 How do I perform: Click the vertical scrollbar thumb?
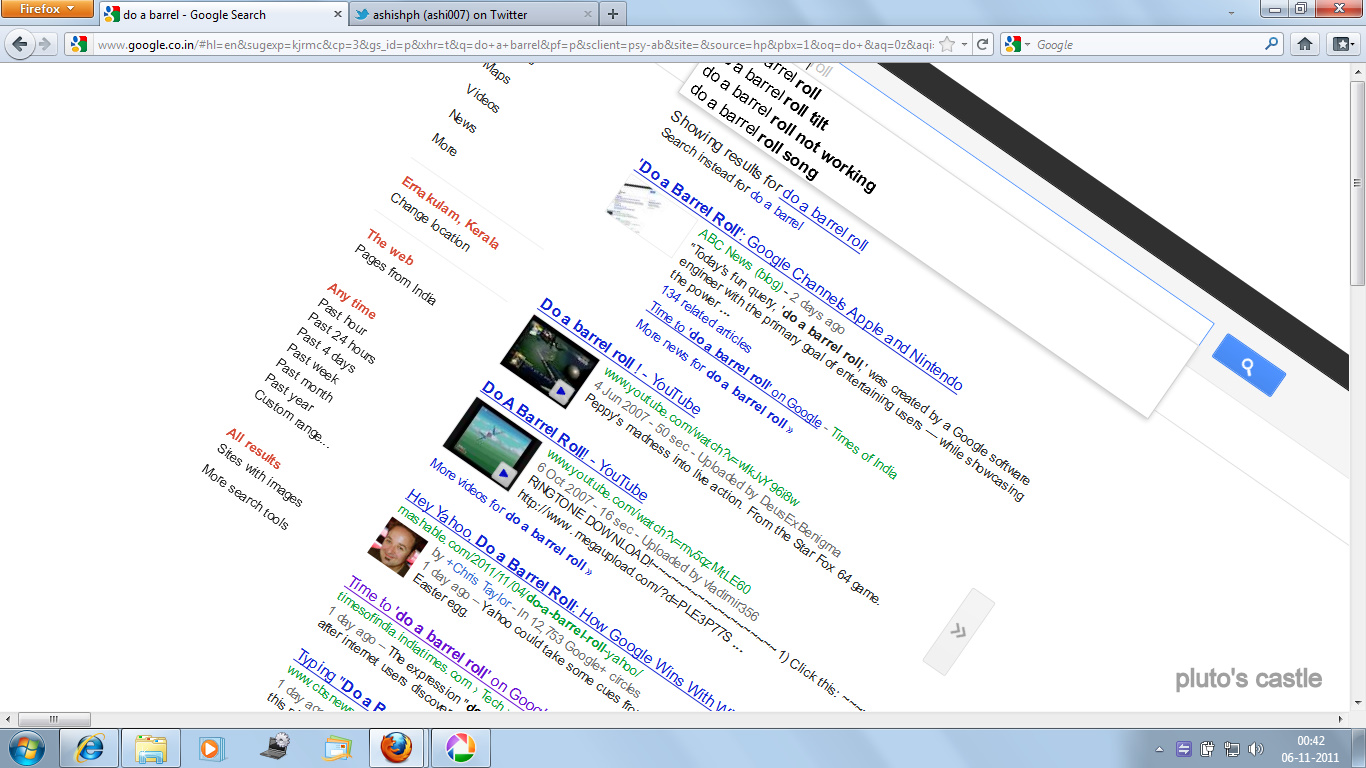click(x=1357, y=182)
